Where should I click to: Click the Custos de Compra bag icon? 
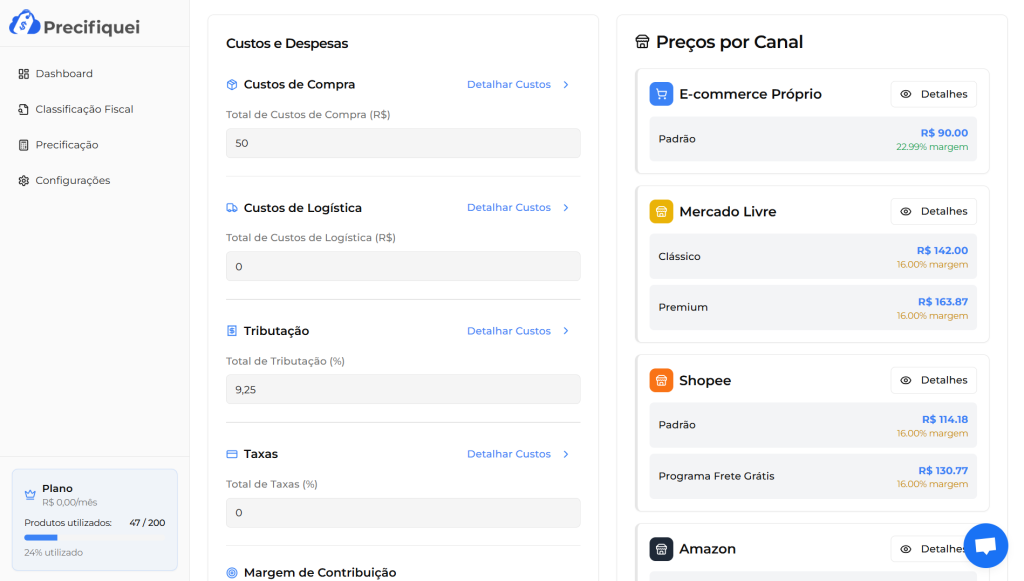(x=231, y=84)
